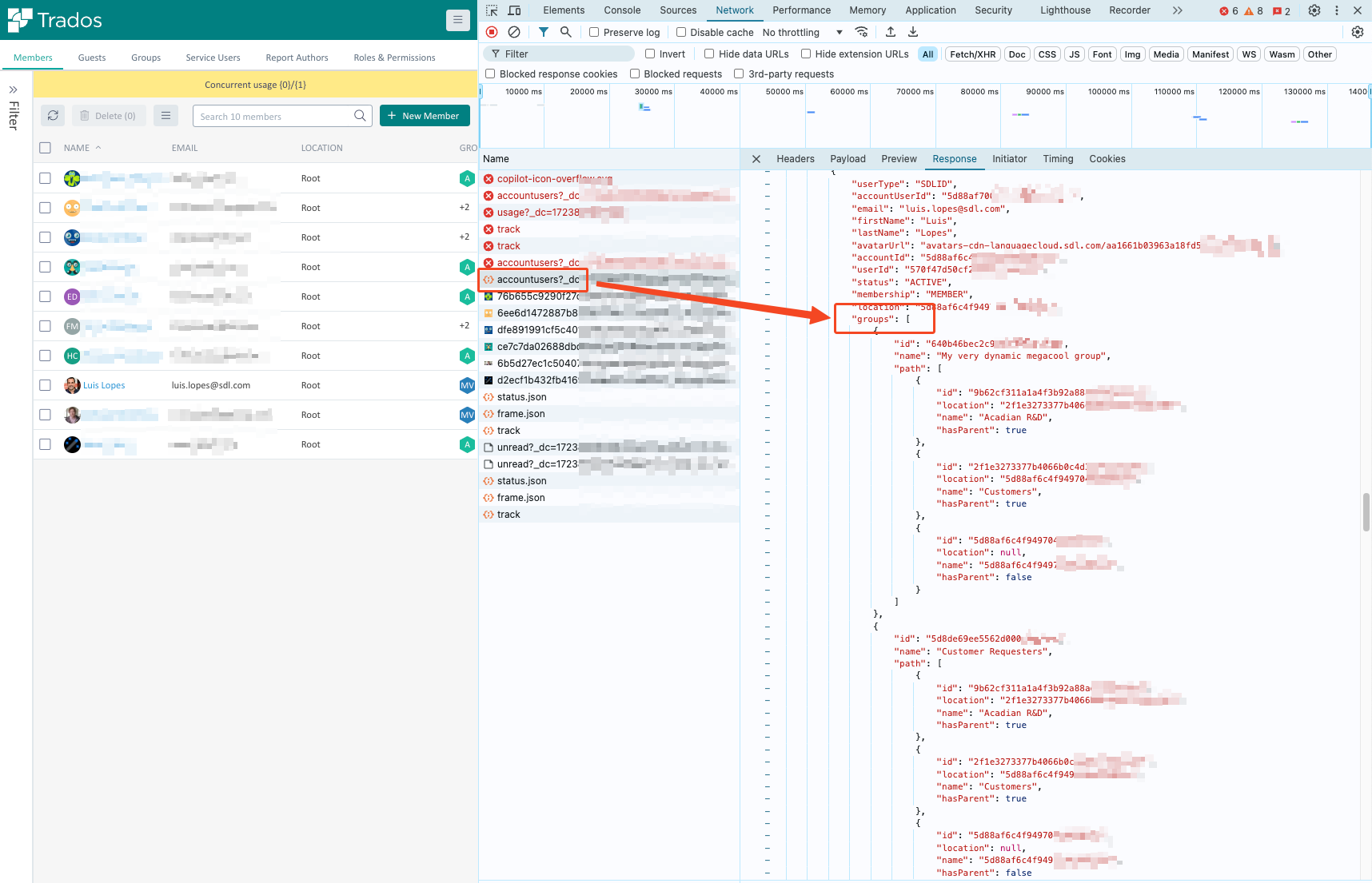This screenshot has width=1372, height=883.
Task: Open the network conditions panel
Action: point(862,32)
